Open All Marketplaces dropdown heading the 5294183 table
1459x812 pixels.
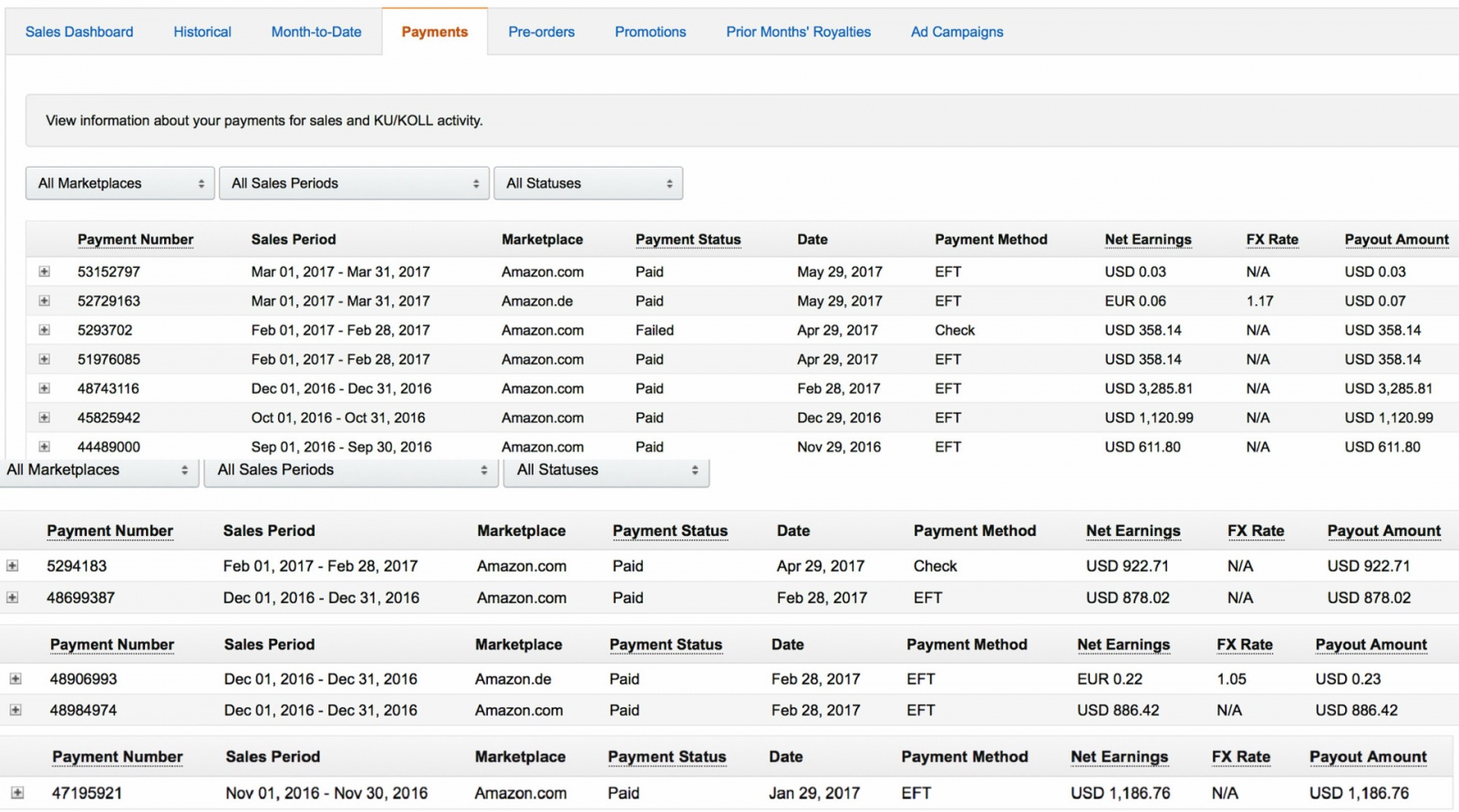tap(98, 470)
